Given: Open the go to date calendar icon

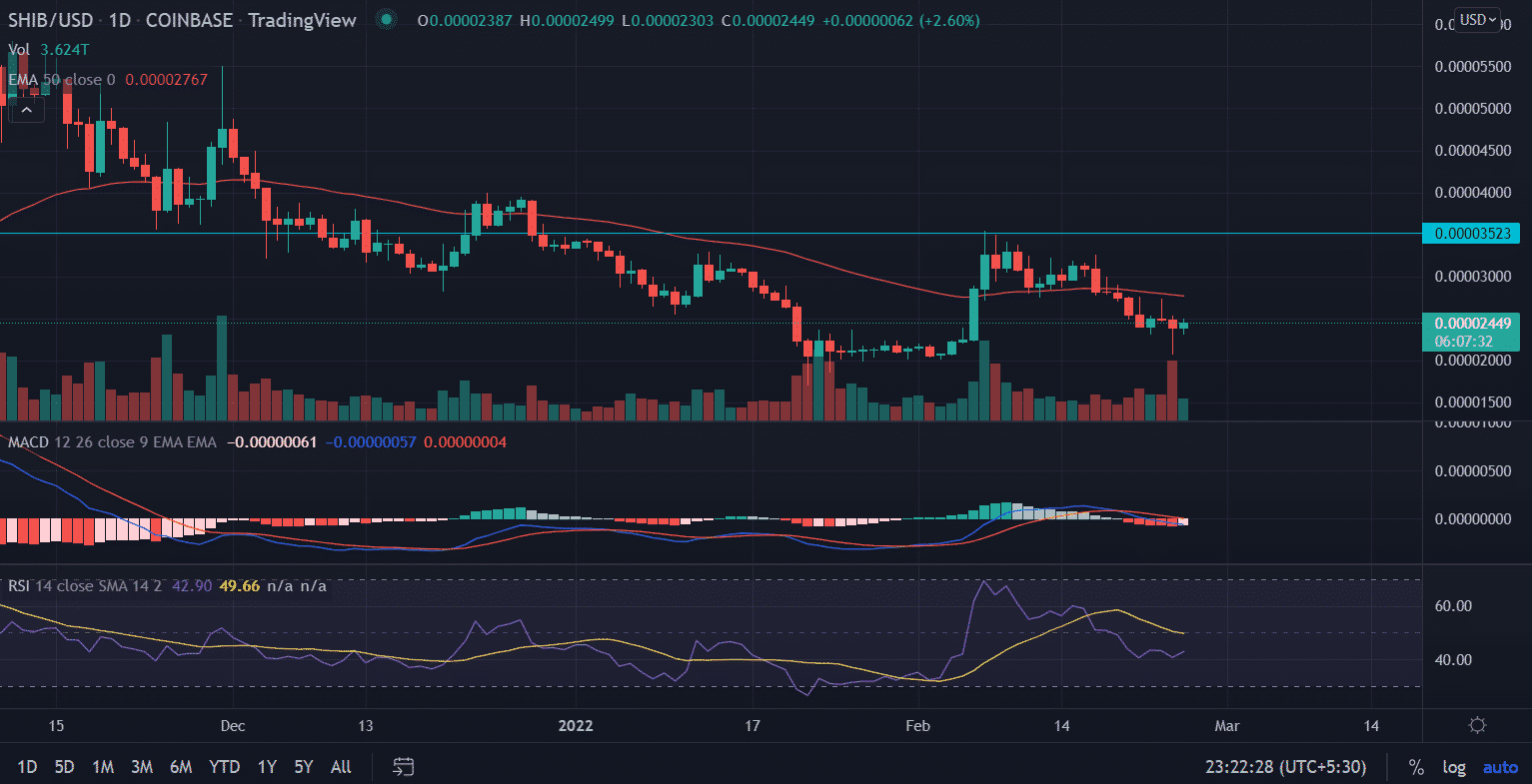Looking at the screenshot, I should [404, 767].
